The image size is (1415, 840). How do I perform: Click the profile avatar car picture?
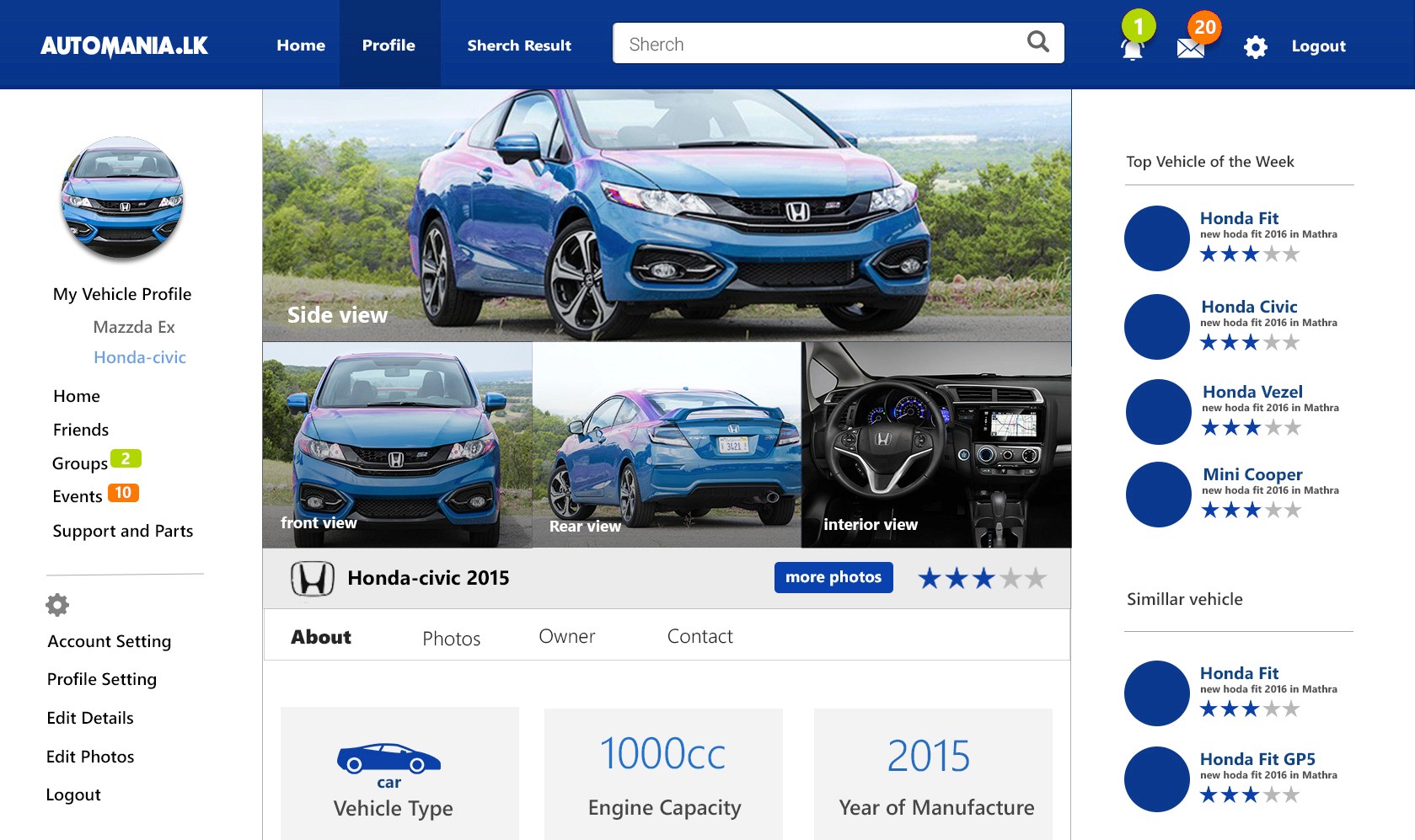122,198
